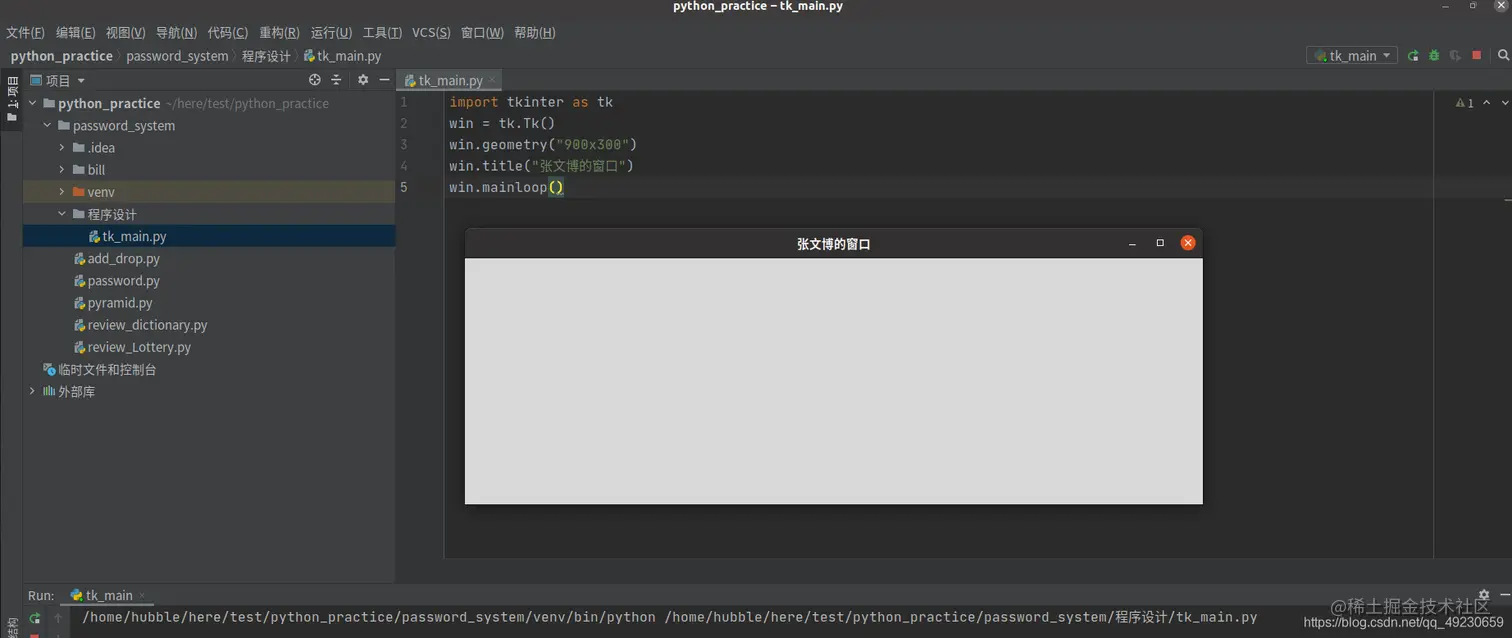The image size is (1512, 638).
Task: Click password_system breadcrumb
Action: pos(177,56)
